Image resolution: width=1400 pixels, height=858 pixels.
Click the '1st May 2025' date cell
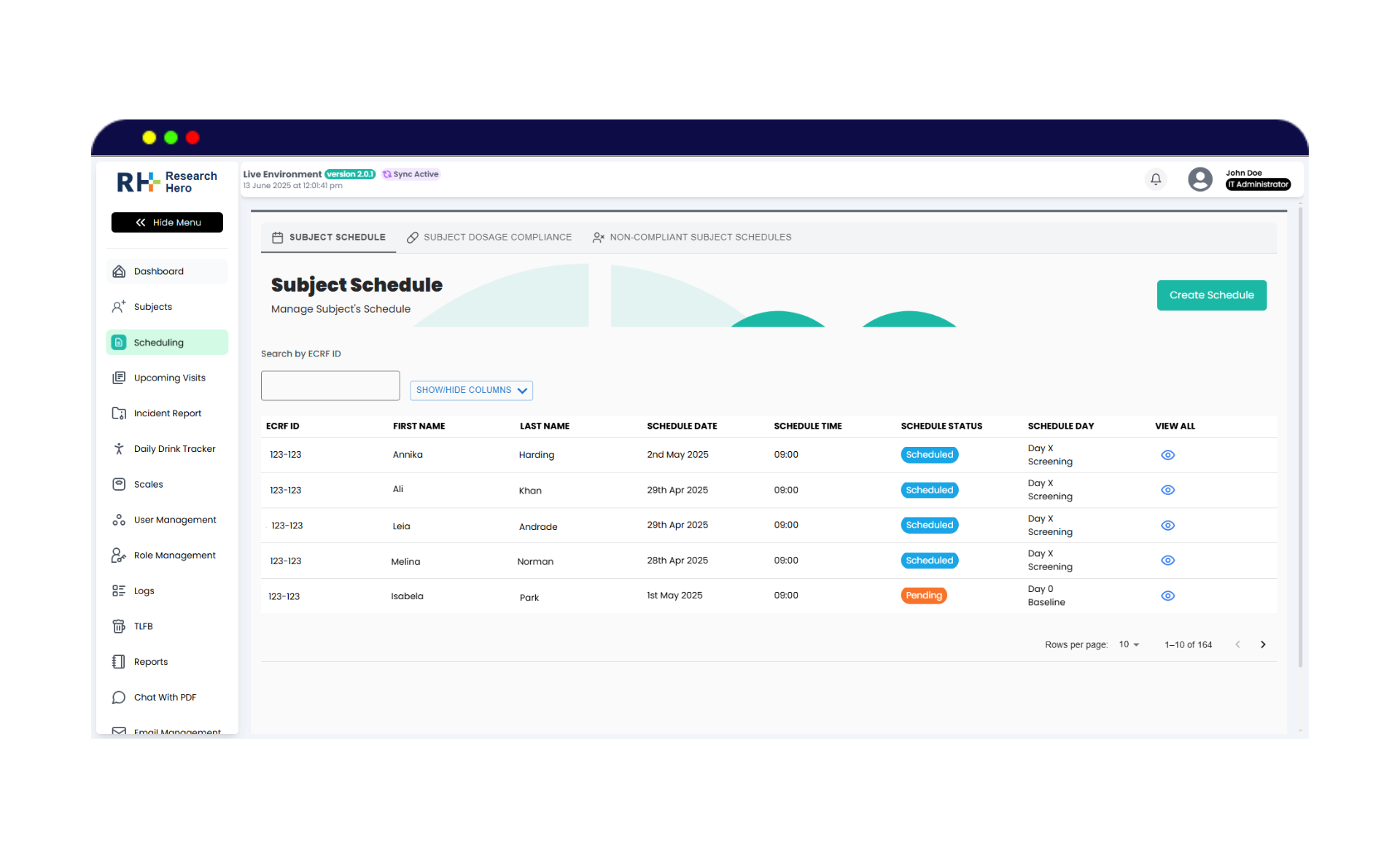pos(674,596)
